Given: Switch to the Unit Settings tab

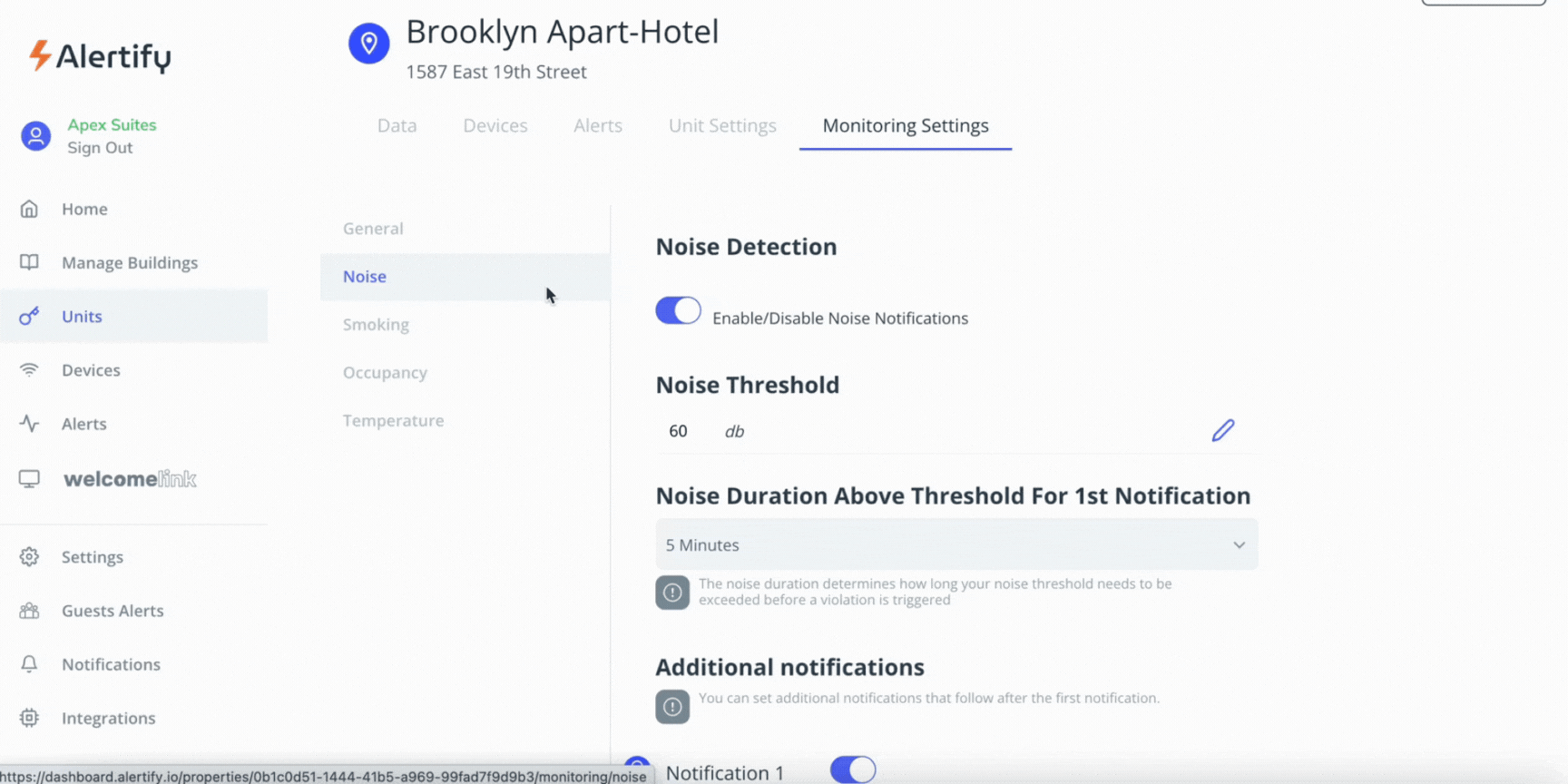Looking at the screenshot, I should (x=722, y=126).
